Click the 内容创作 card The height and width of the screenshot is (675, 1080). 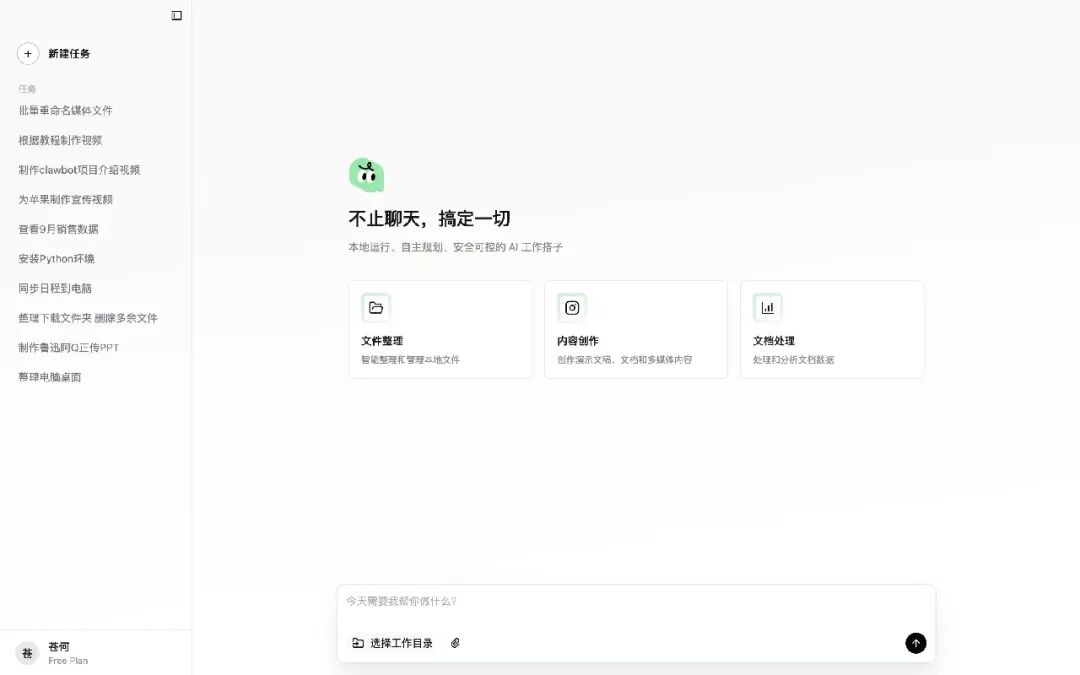click(x=636, y=330)
